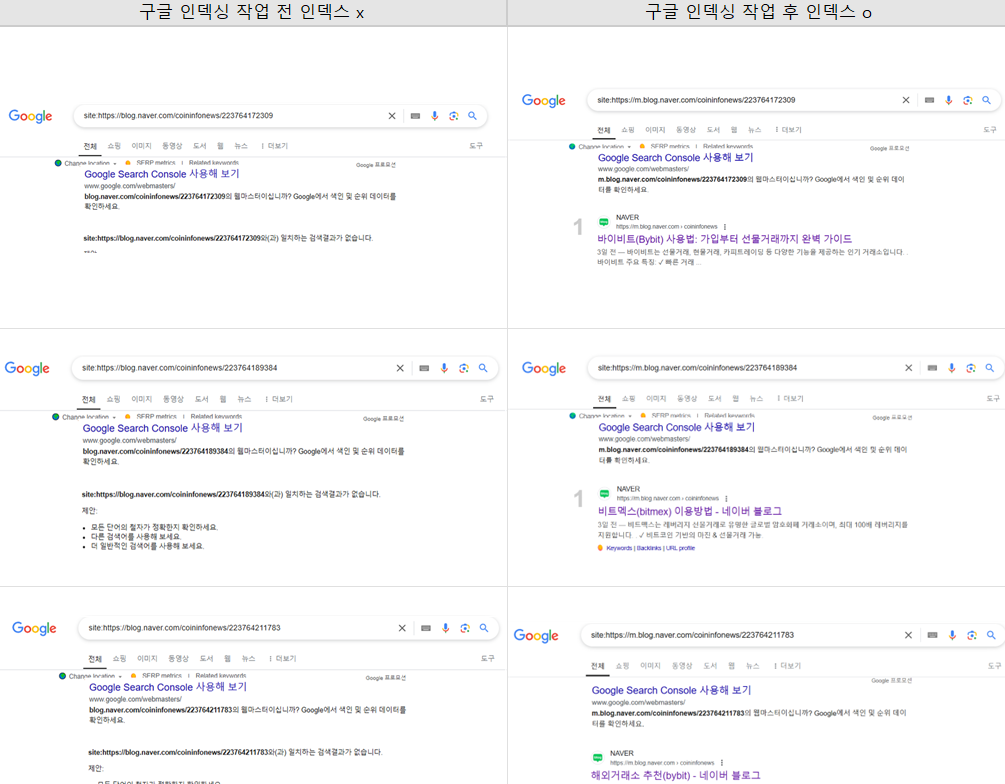1005x784 pixels.
Task: Start voice search in blog.naver.com 223764172309 panel
Action: [435, 116]
